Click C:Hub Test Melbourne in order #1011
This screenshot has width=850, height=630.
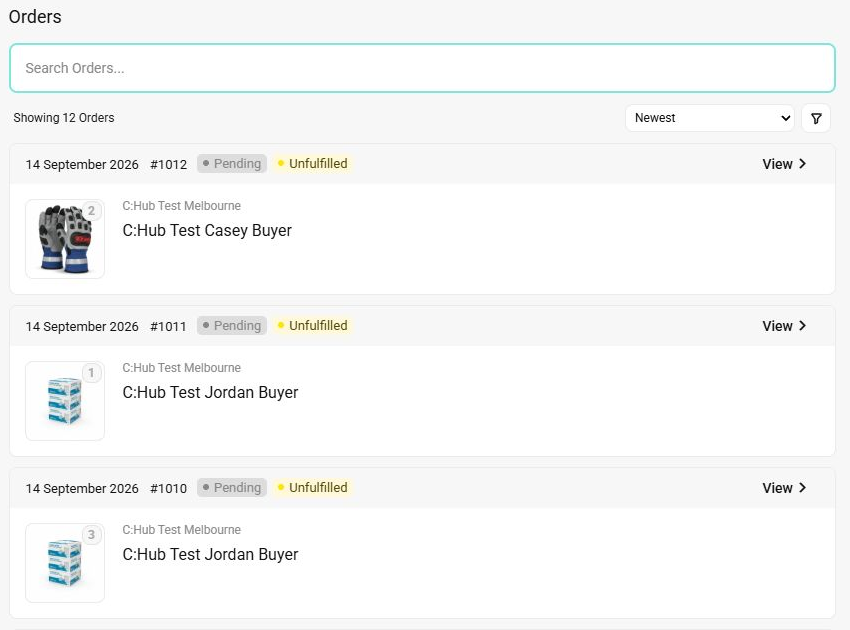click(x=182, y=368)
